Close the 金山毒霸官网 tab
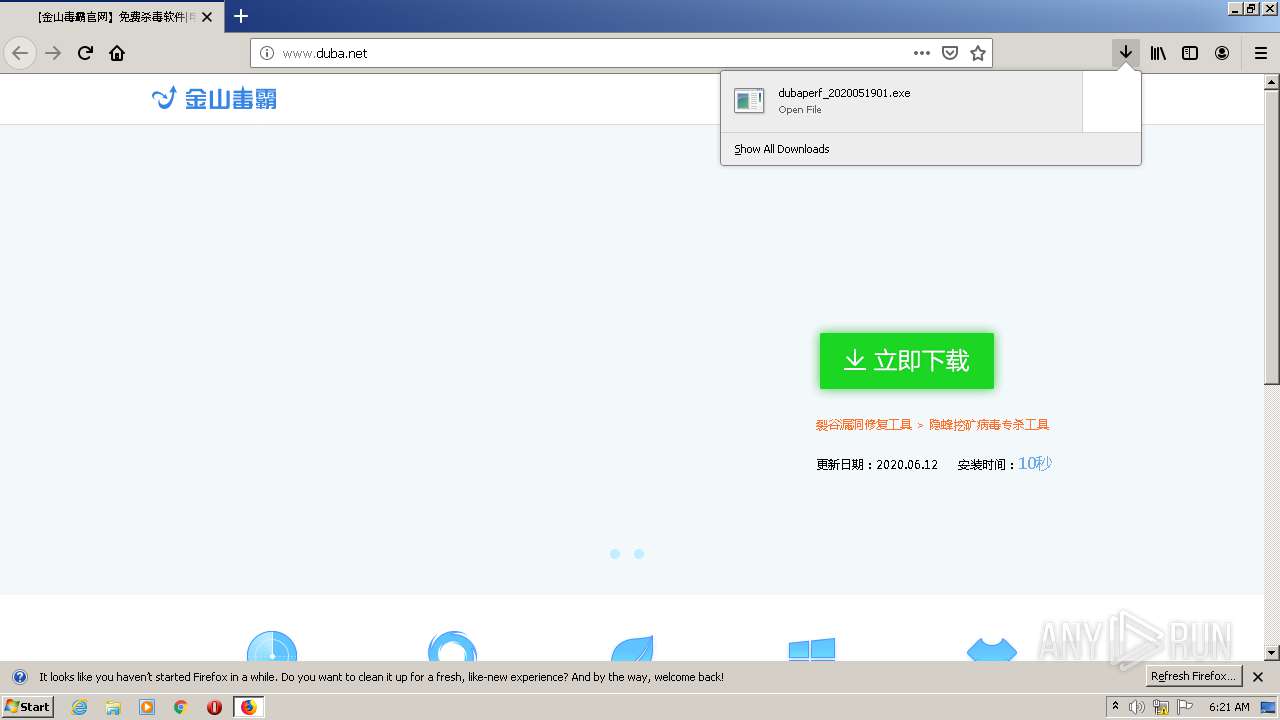 207,17
